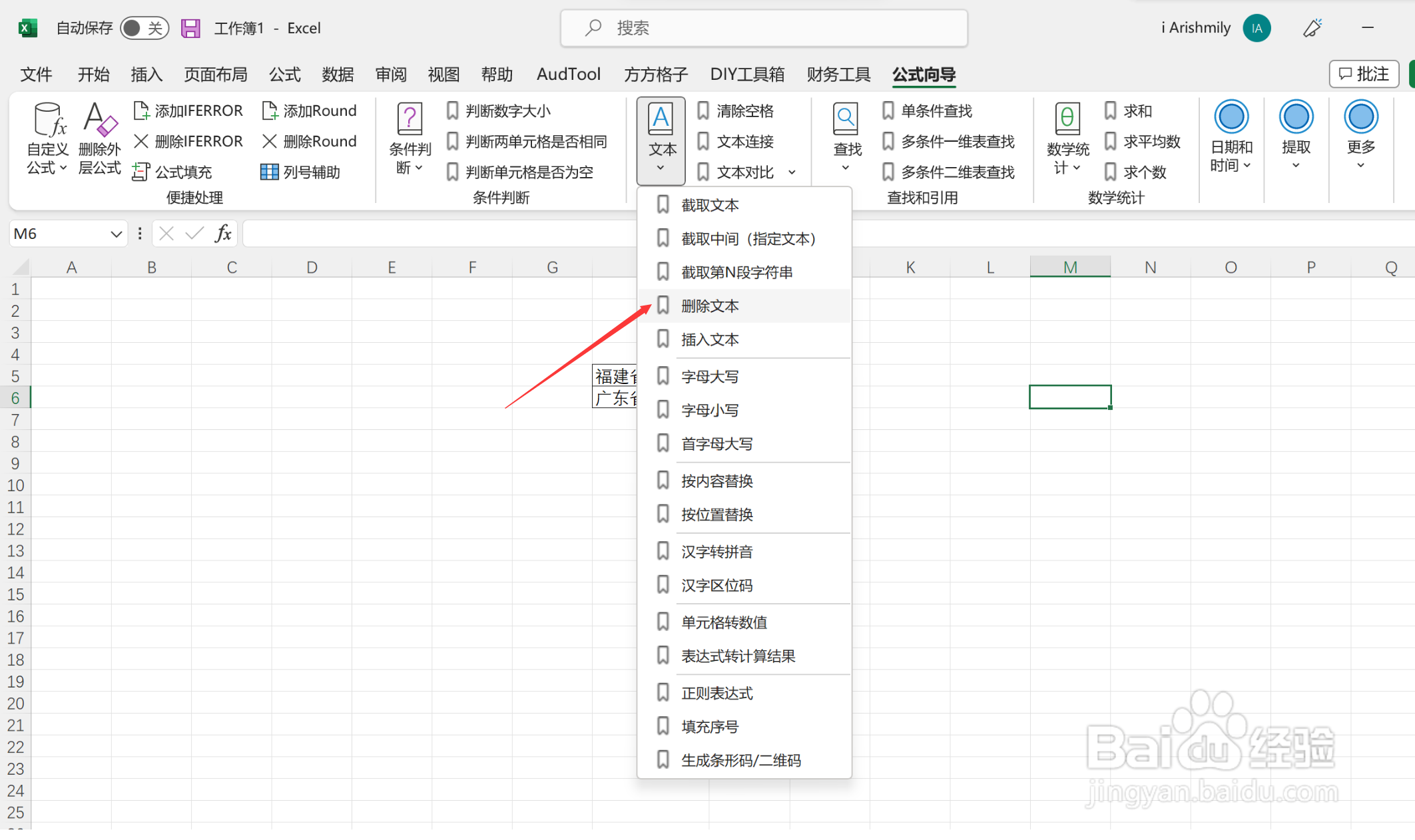Click the 批注 comments button
The width and height of the screenshot is (1415, 840).
(1364, 74)
